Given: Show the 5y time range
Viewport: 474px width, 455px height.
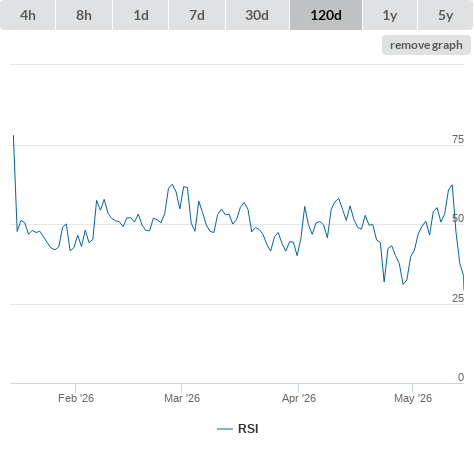Looking at the screenshot, I should click(x=445, y=15).
